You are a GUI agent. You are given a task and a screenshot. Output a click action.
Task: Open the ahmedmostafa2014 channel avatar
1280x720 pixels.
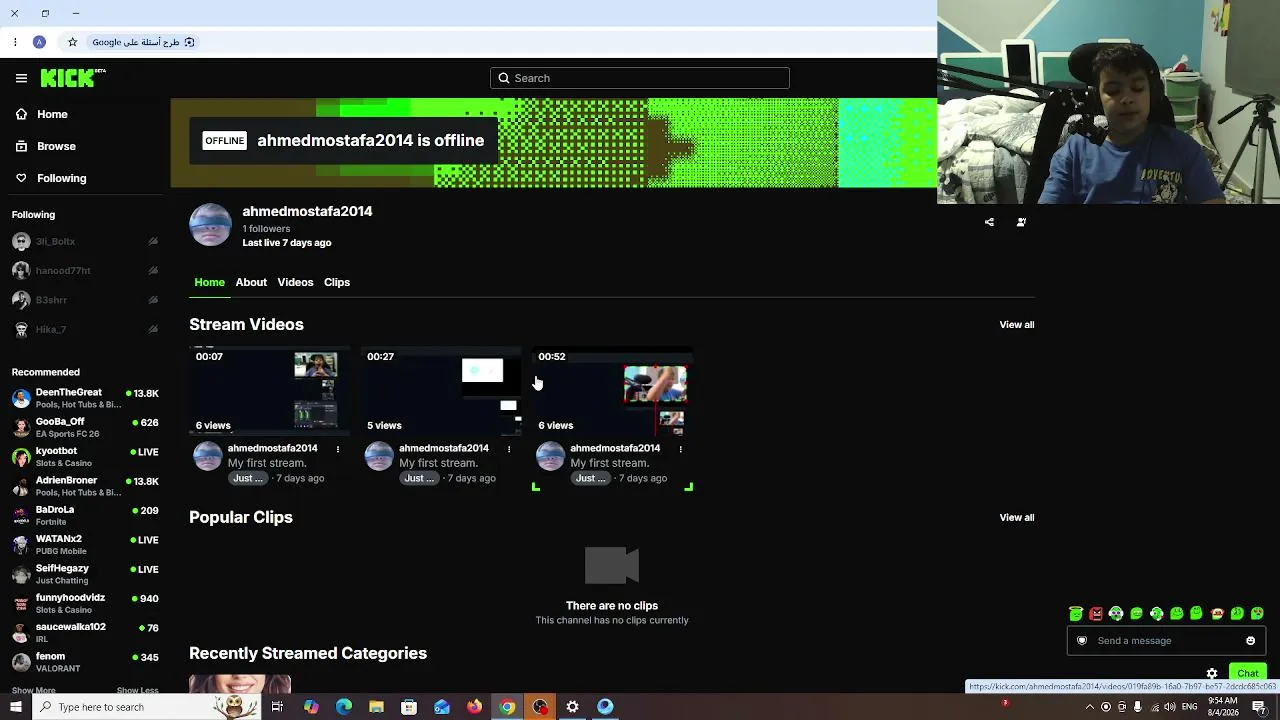(210, 225)
